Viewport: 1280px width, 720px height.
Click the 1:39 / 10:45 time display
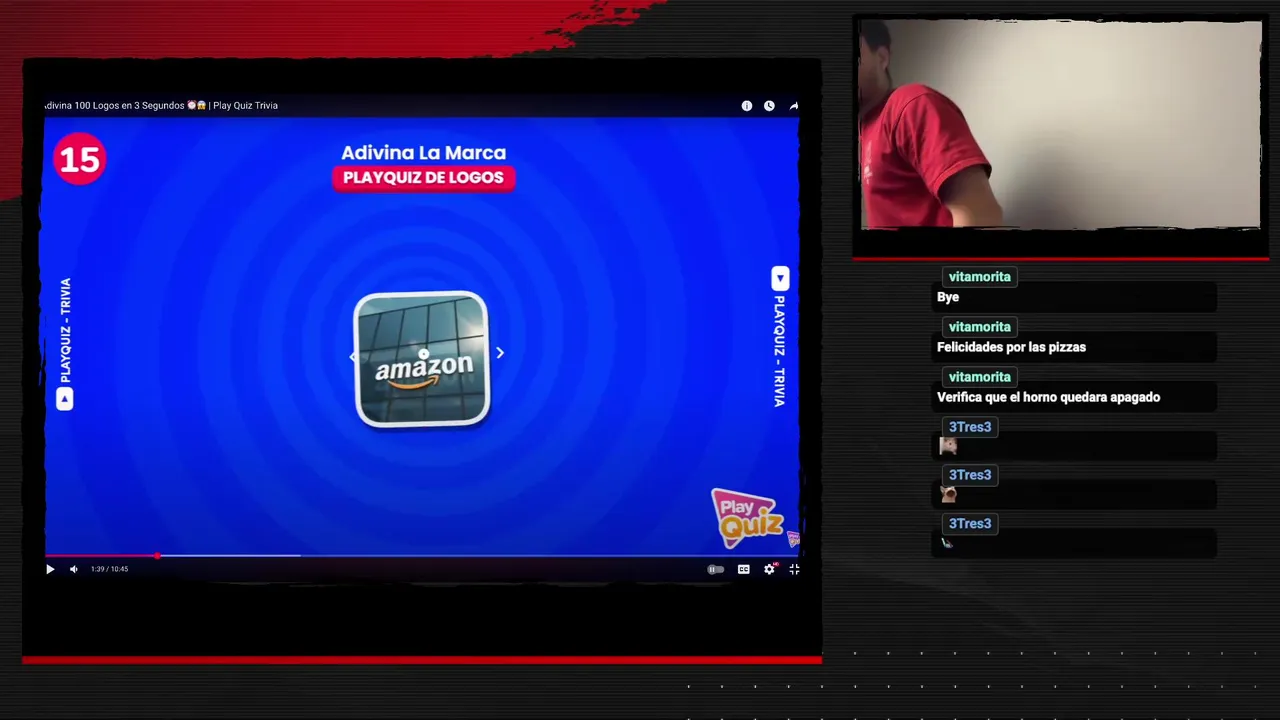(x=110, y=569)
